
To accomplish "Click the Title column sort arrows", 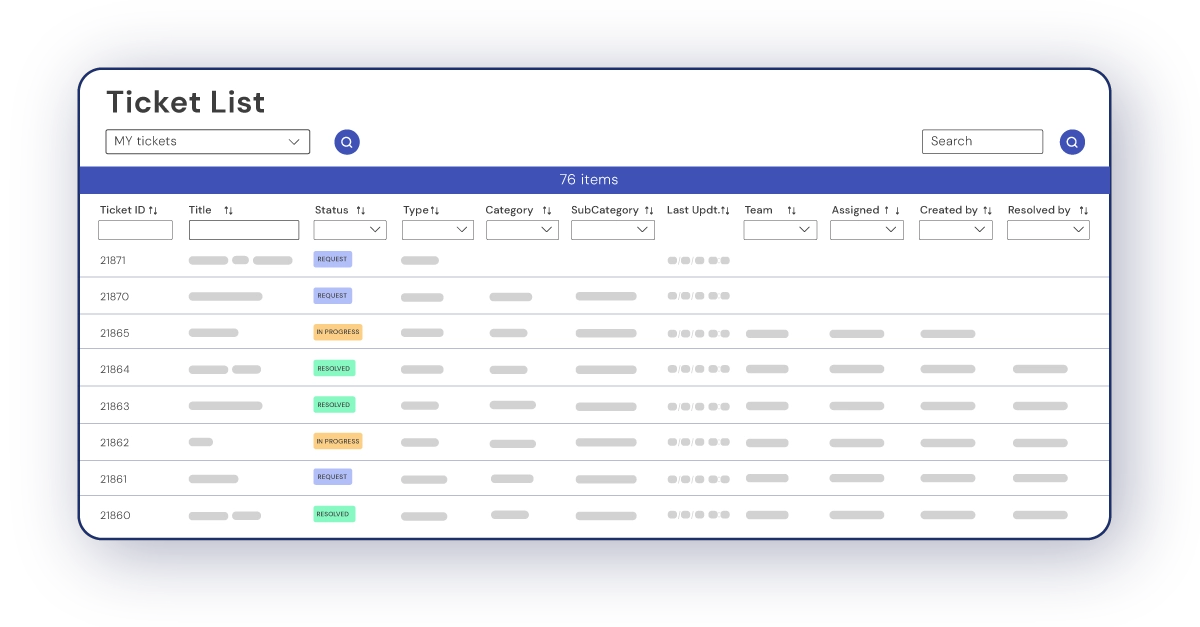I will coord(228,211).
